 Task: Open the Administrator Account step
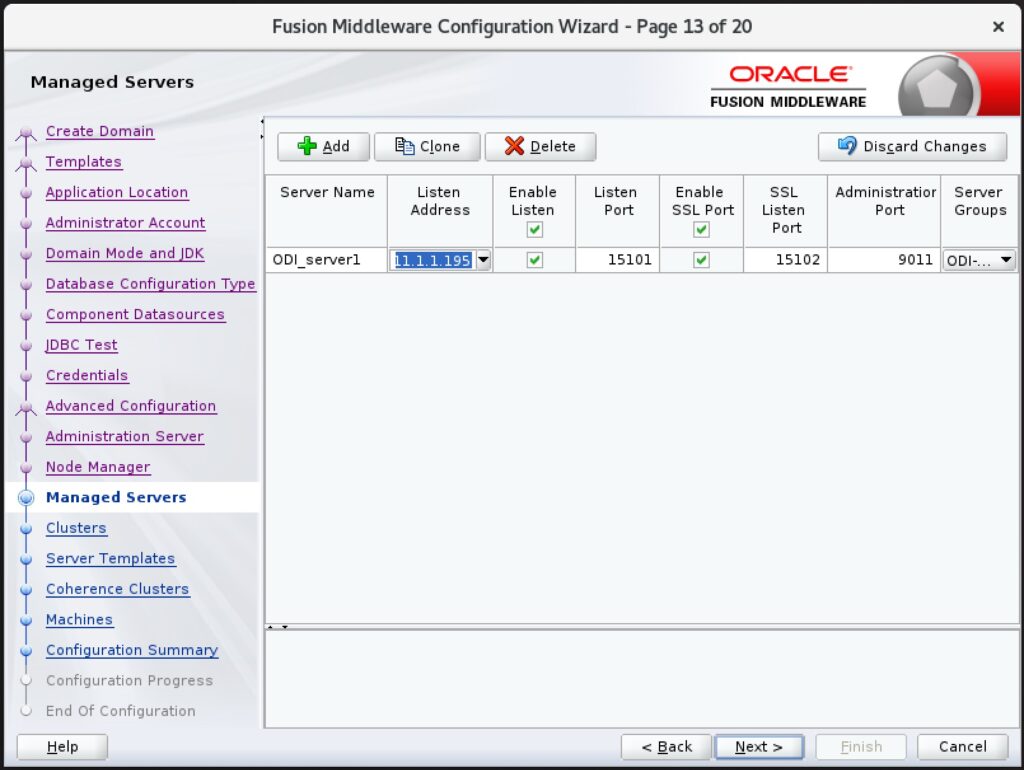pos(125,223)
